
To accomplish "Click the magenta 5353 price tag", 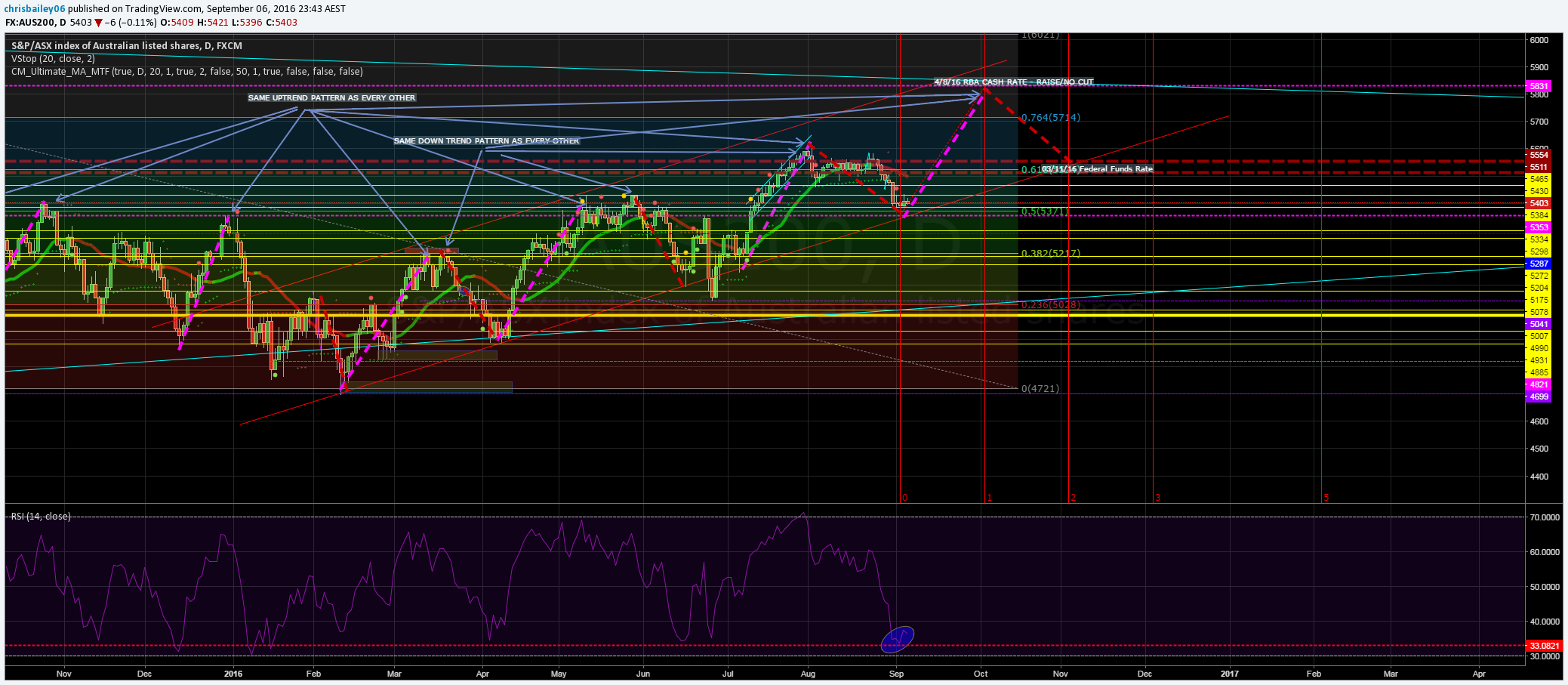I will pyautogui.click(x=1539, y=227).
